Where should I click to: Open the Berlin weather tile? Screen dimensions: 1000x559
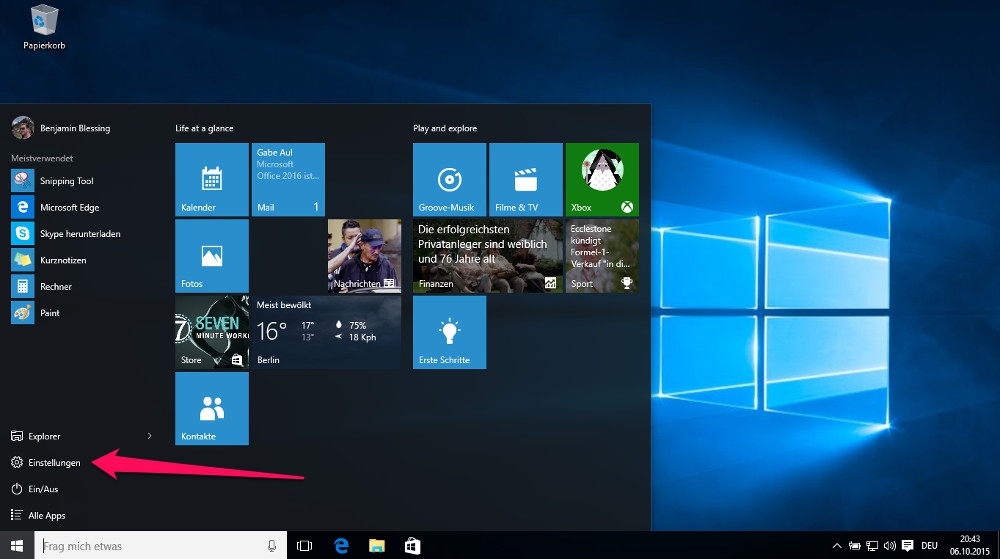(x=327, y=332)
